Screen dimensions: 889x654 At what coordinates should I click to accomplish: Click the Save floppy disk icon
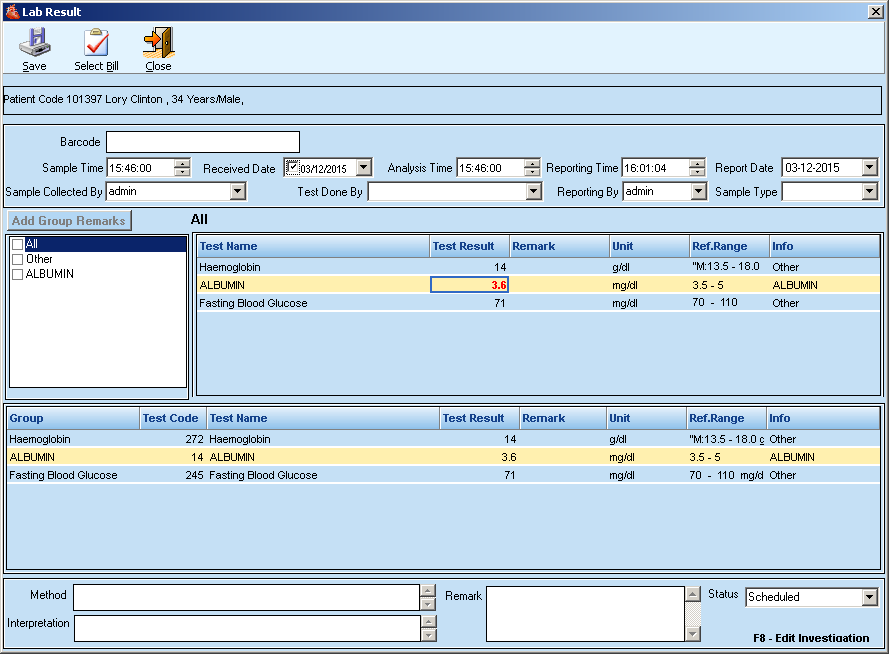(x=34, y=42)
